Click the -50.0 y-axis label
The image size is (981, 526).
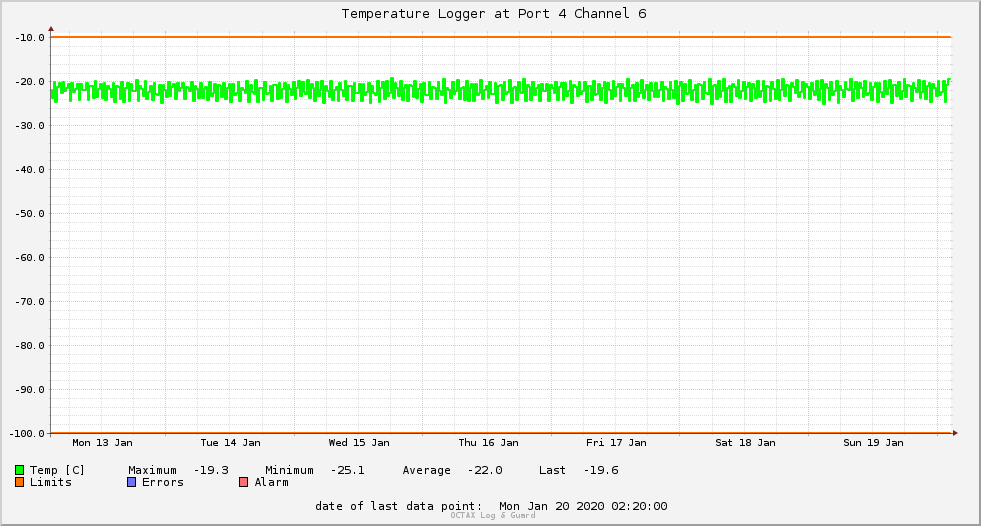29,213
